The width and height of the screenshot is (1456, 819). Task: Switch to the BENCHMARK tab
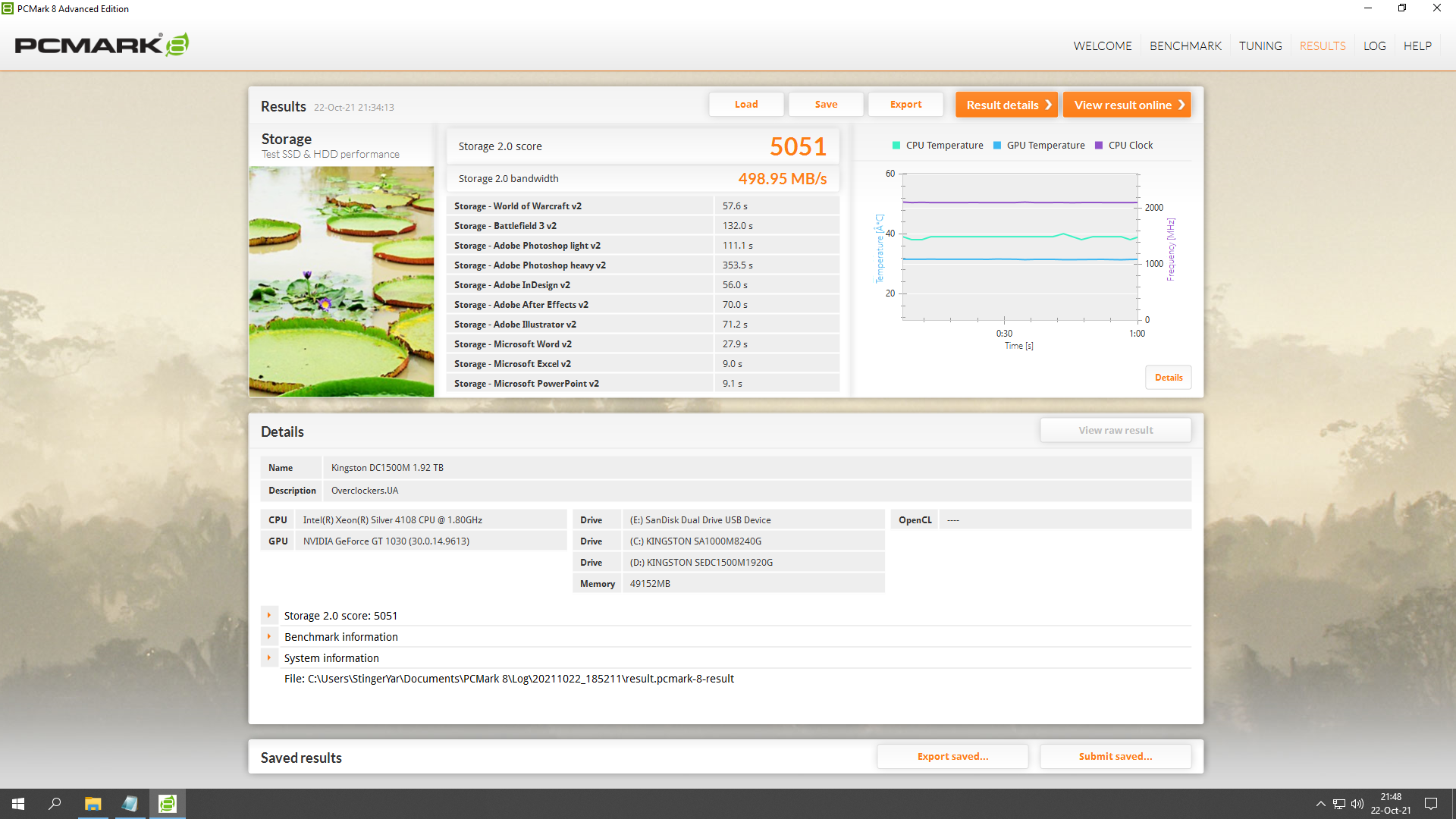pos(1185,46)
